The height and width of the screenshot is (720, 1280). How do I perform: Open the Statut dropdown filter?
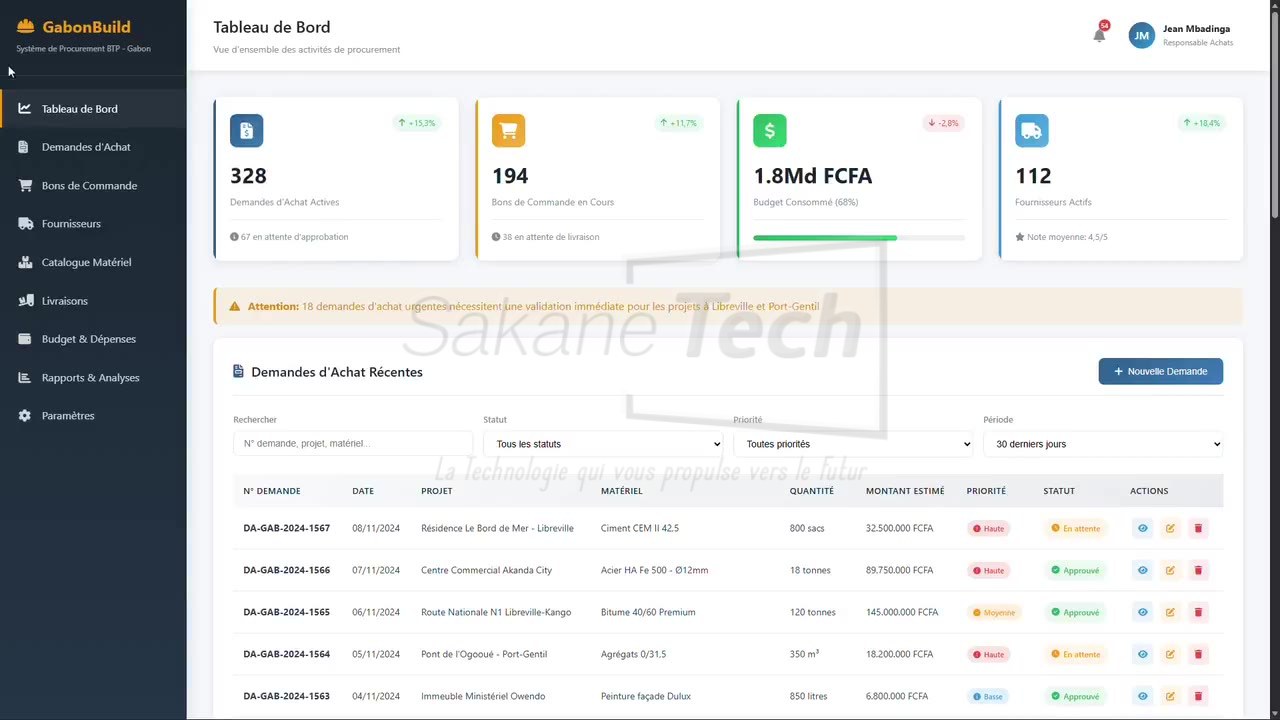click(x=603, y=444)
